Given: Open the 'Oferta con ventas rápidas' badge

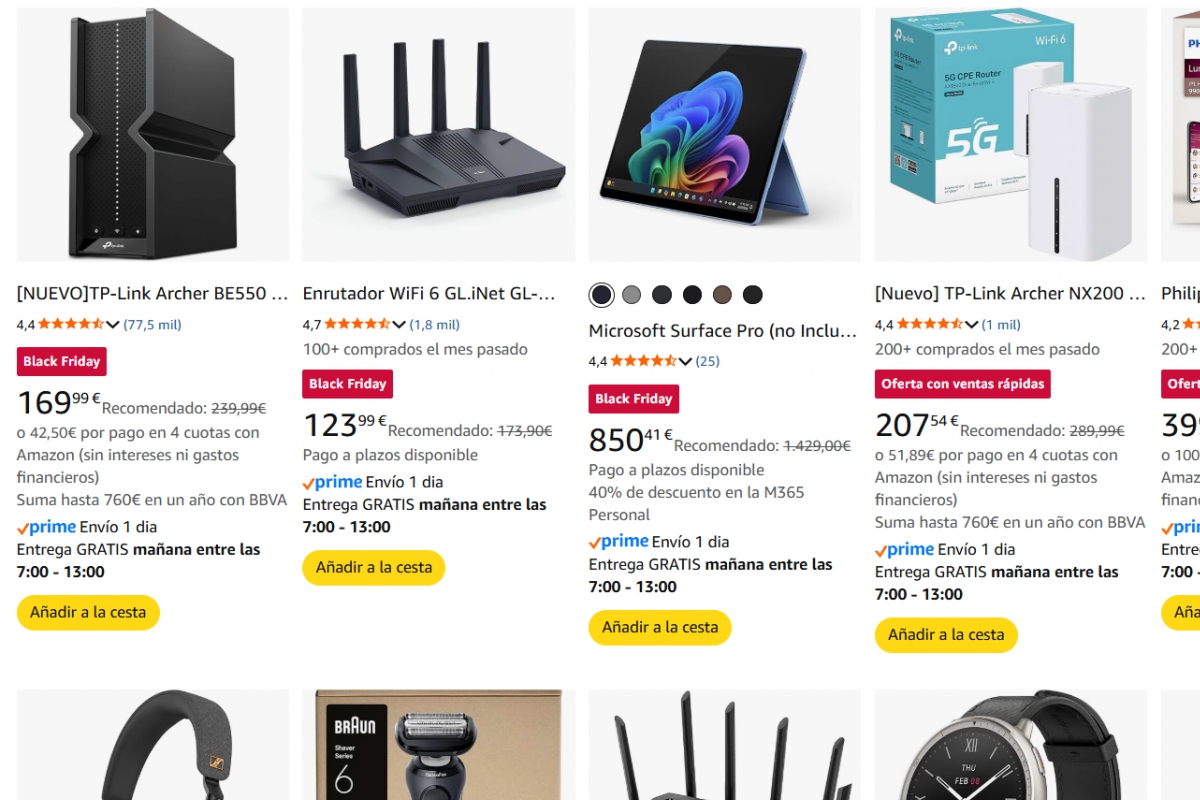Looking at the screenshot, I should pos(962,383).
